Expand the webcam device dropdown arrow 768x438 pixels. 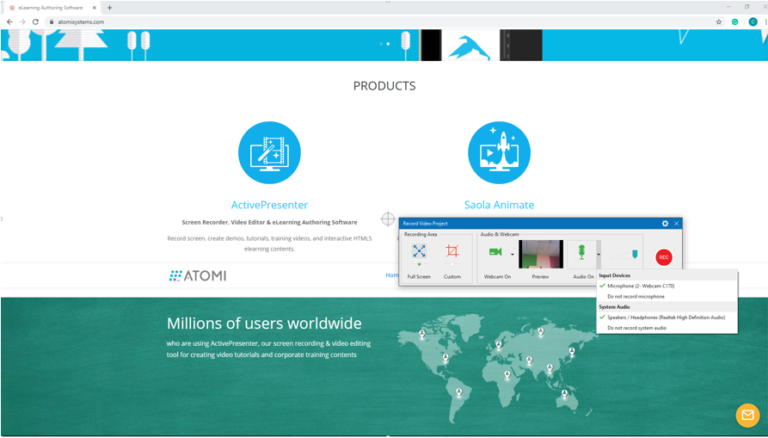click(x=512, y=254)
